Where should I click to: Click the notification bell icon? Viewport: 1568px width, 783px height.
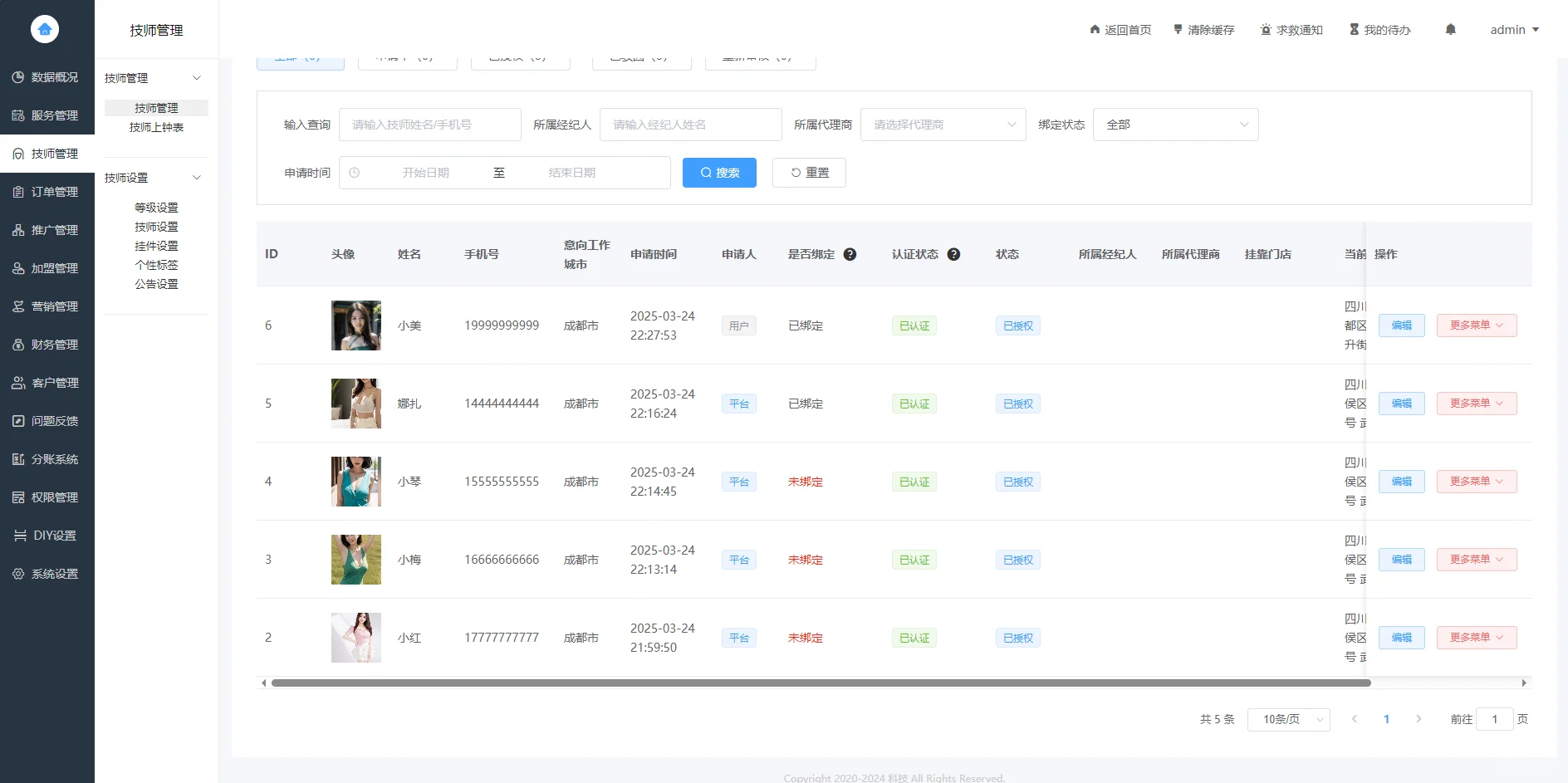(1450, 29)
